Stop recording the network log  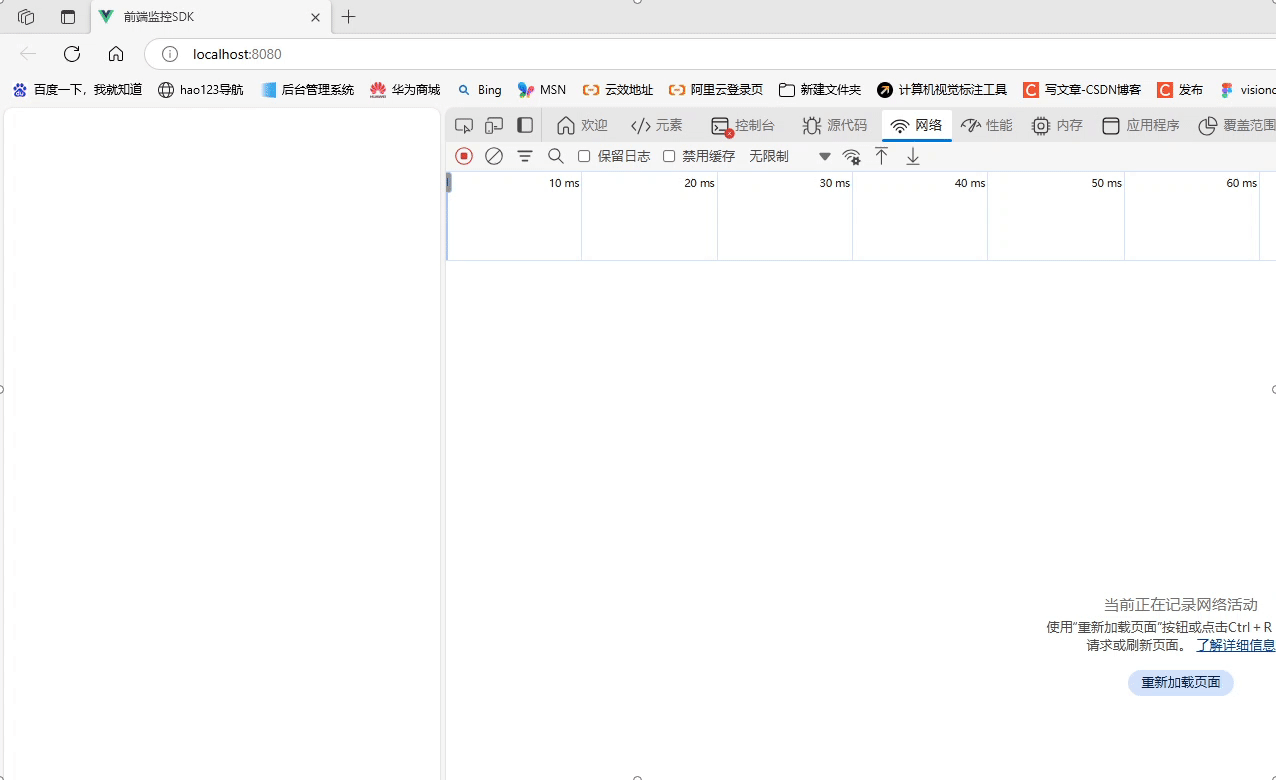point(463,156)
